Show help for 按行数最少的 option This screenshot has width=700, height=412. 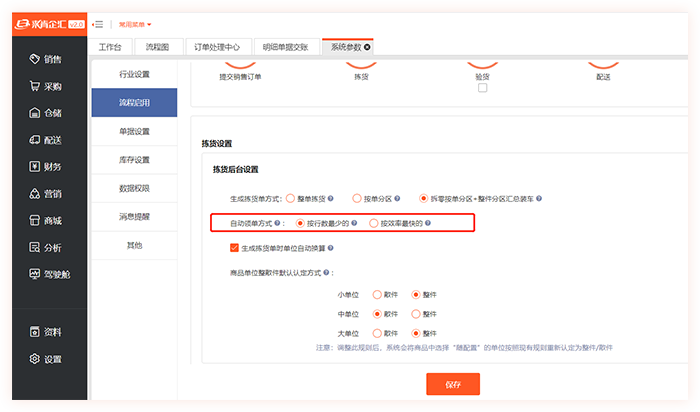354,223
